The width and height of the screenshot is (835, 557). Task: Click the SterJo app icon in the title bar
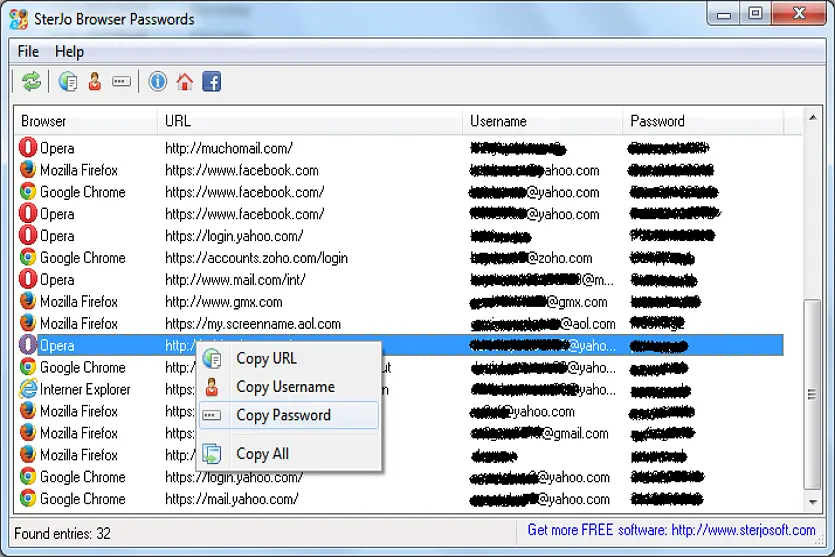pos(19,19)
